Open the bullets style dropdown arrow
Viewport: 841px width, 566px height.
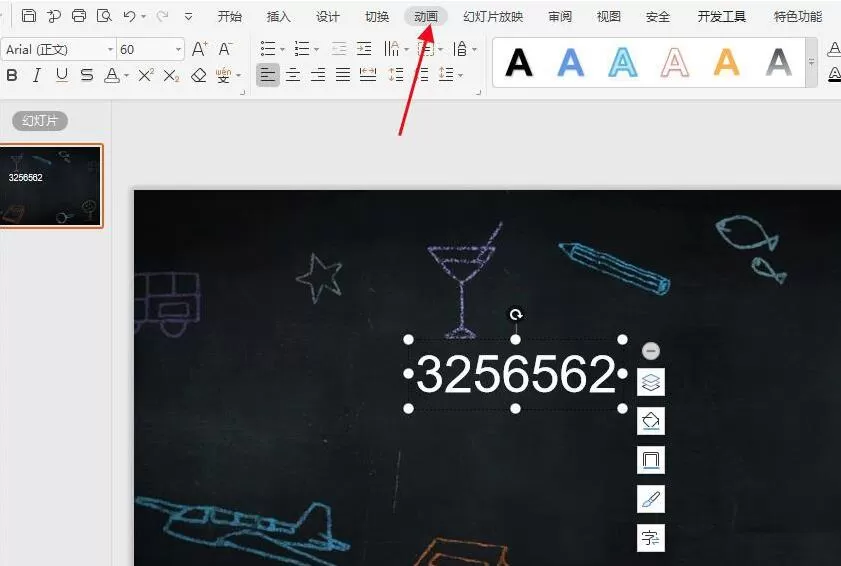[282, 49]
